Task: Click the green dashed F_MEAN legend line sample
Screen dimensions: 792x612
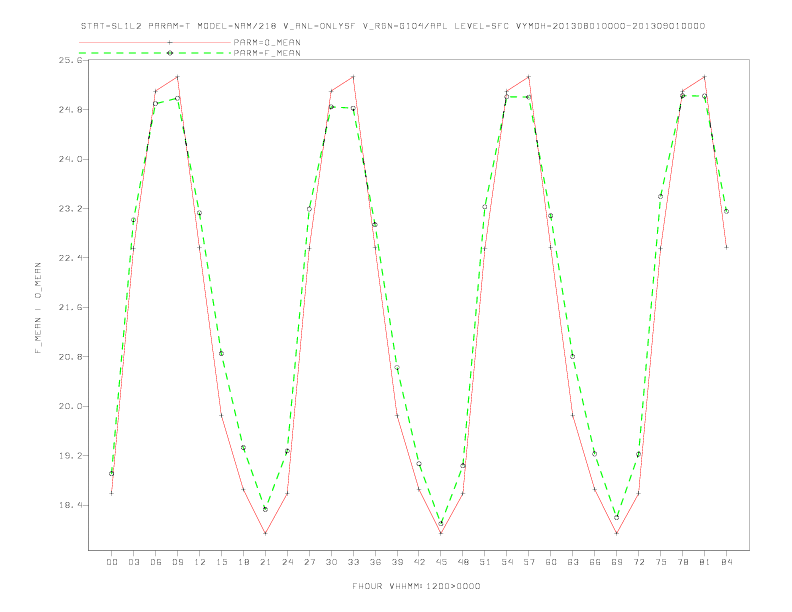Action: 155,53
